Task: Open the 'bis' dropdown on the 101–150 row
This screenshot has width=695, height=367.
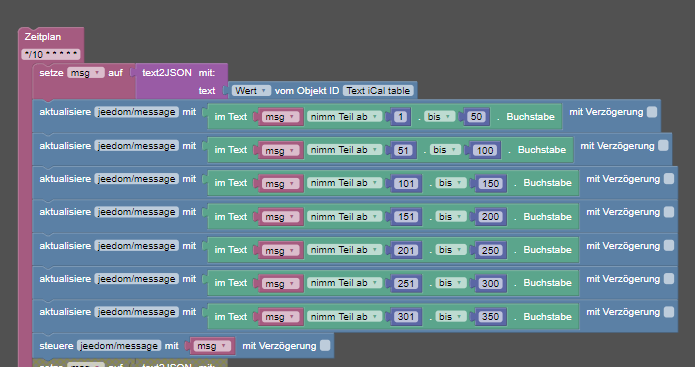Action: pyautogui.click(x=450, y=183)
